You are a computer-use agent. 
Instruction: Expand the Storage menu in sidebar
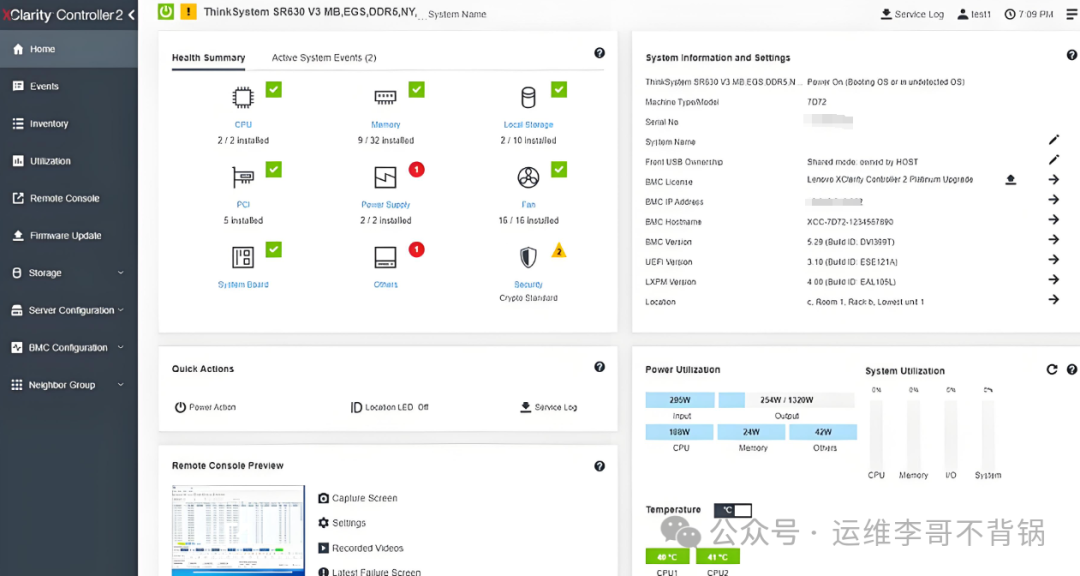pos(120,273)
